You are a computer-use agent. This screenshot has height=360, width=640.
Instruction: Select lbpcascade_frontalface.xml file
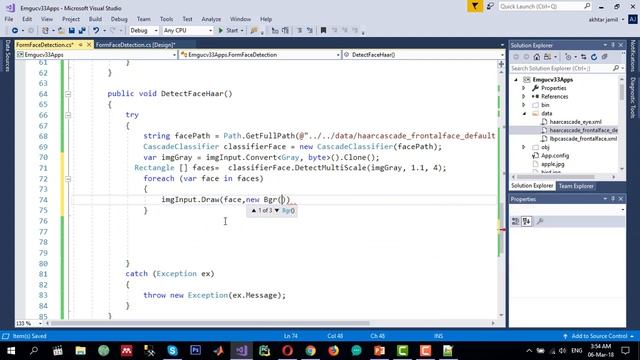(583, 139)
